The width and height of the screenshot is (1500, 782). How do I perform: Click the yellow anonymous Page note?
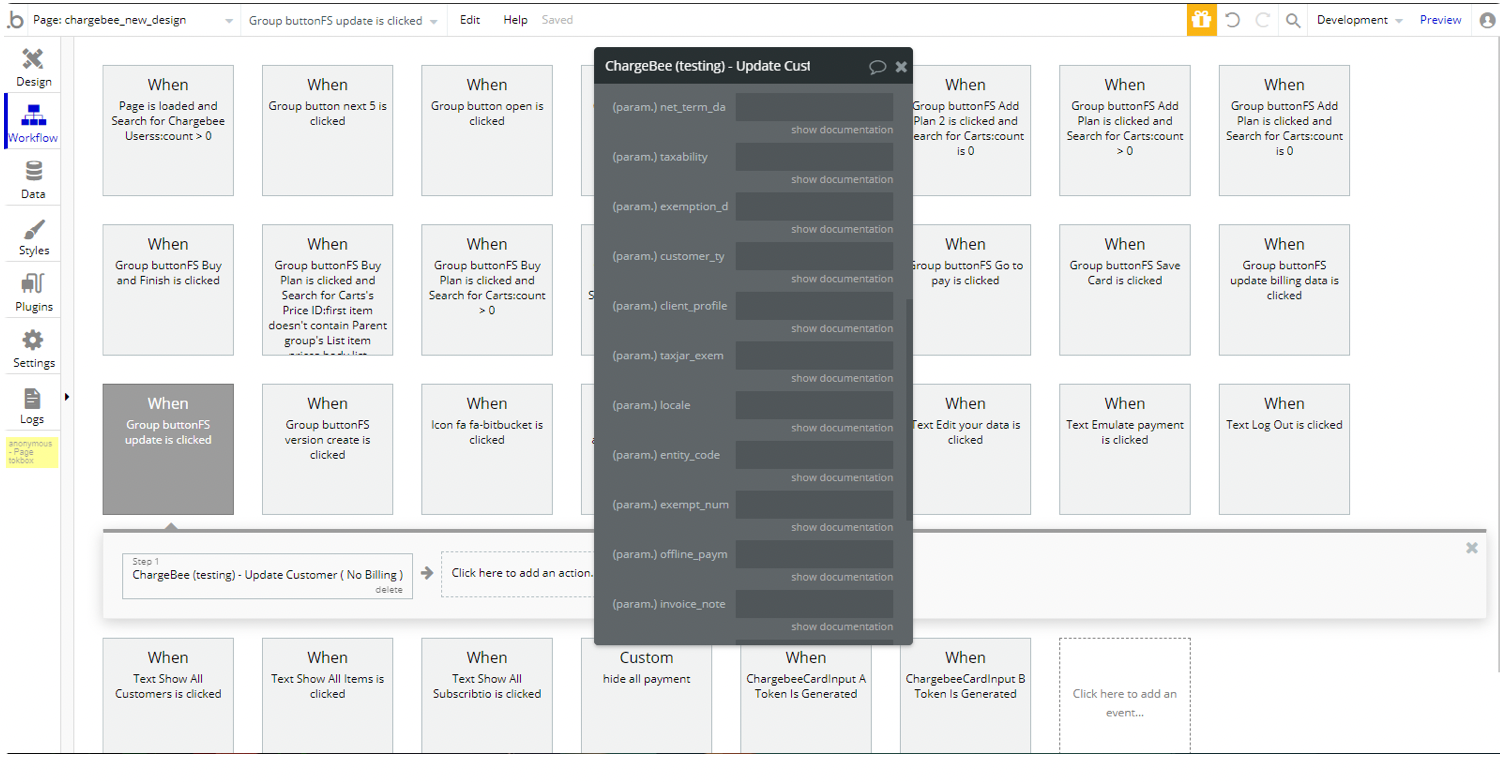tap(32, 452)
